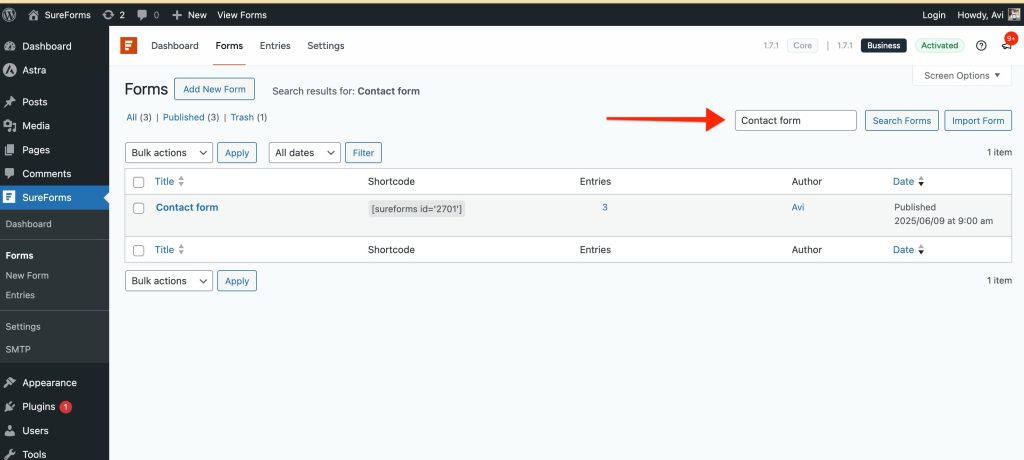The width and height of the screenshot is (1024, 460).
Task: Switch to the Entries tab
Action: (275, 46)
